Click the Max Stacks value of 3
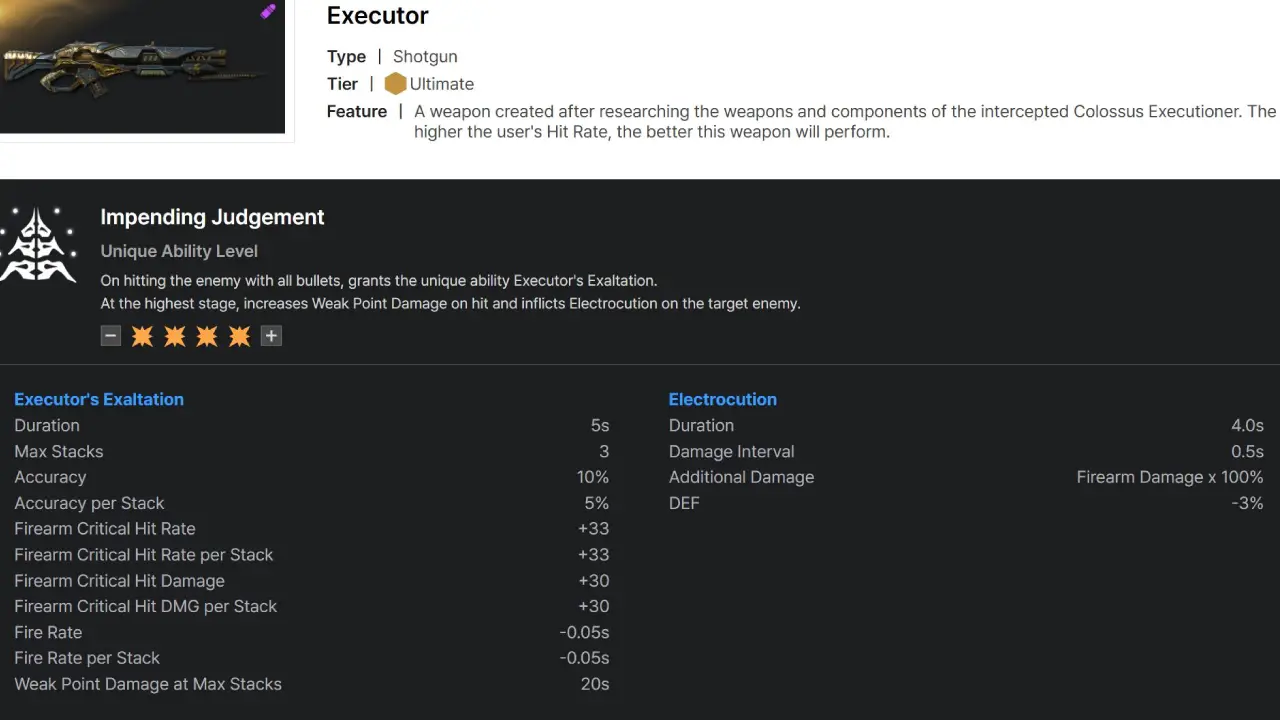Viewport: 1280px width, 720px height. click(605, 451)
